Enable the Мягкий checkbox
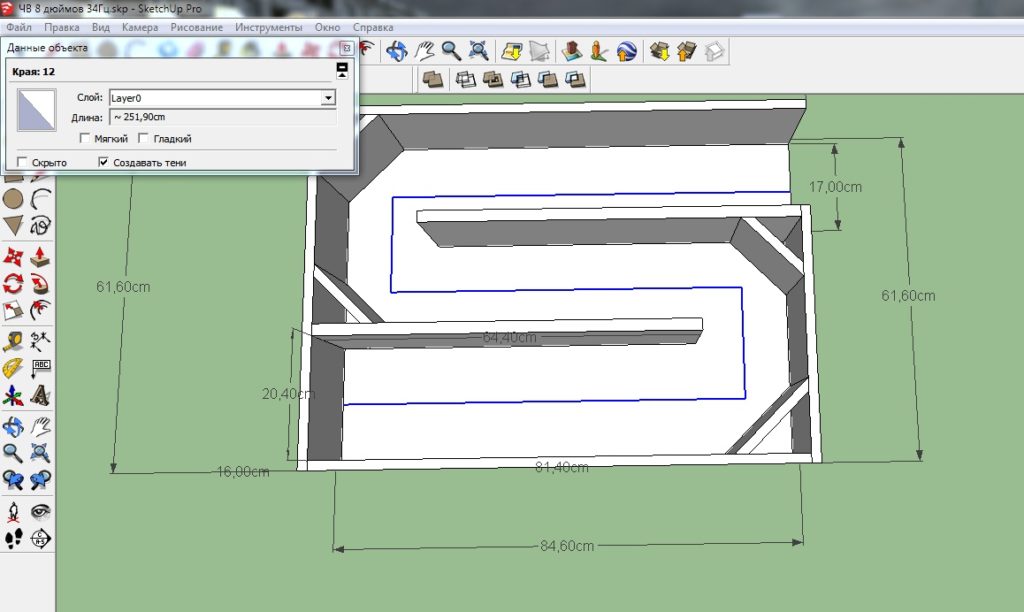 85,139
